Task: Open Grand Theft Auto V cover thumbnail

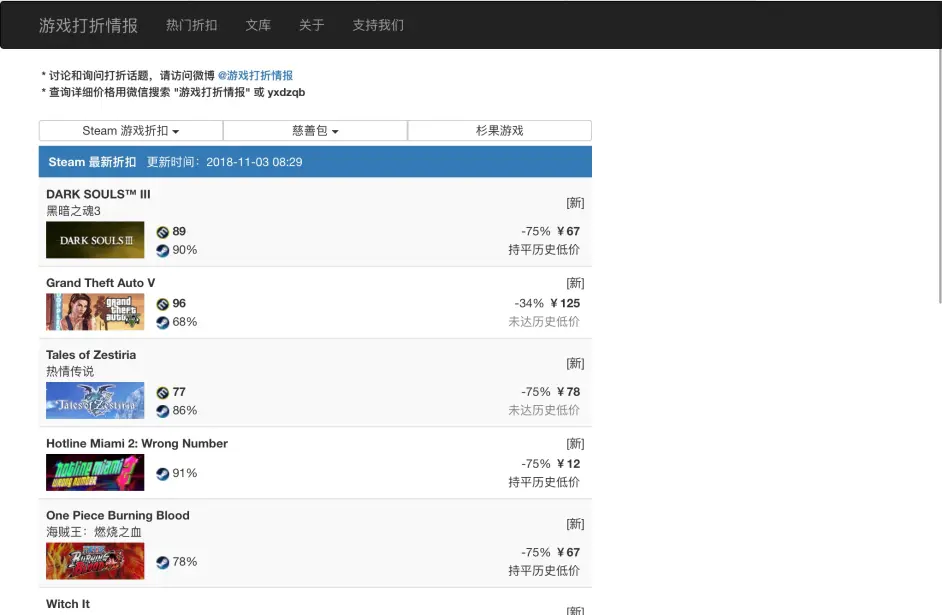Action: coord(95,312)
